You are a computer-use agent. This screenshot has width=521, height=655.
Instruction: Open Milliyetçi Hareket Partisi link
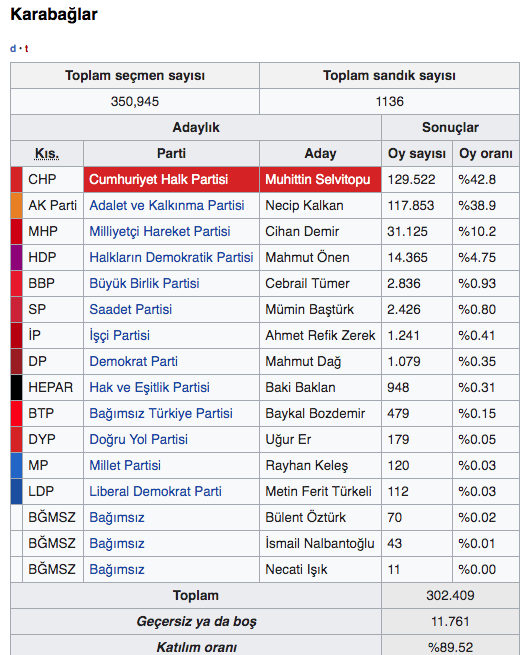(x=160, y=231)
